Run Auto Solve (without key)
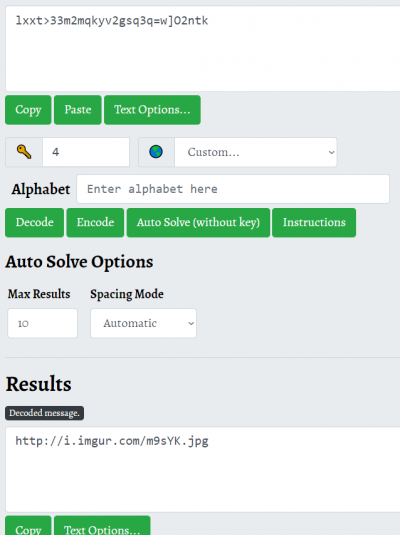Image resolution: width=400 pixels, height=535 pixels. (x=198, y=222)
